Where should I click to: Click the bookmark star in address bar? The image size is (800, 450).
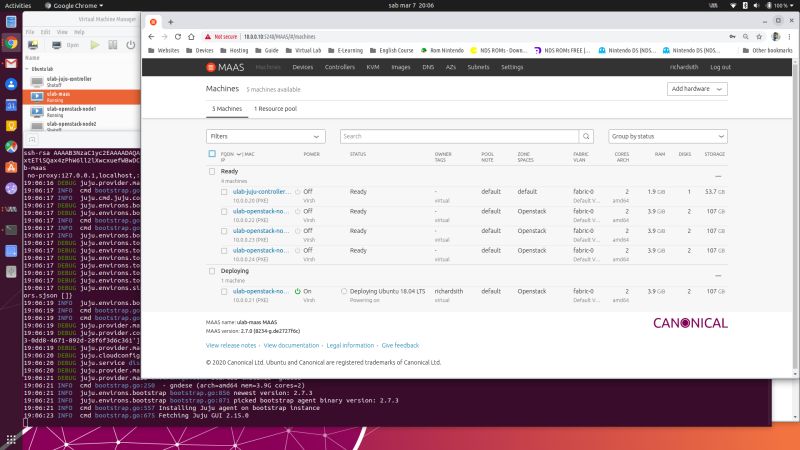tap(759, 37)
